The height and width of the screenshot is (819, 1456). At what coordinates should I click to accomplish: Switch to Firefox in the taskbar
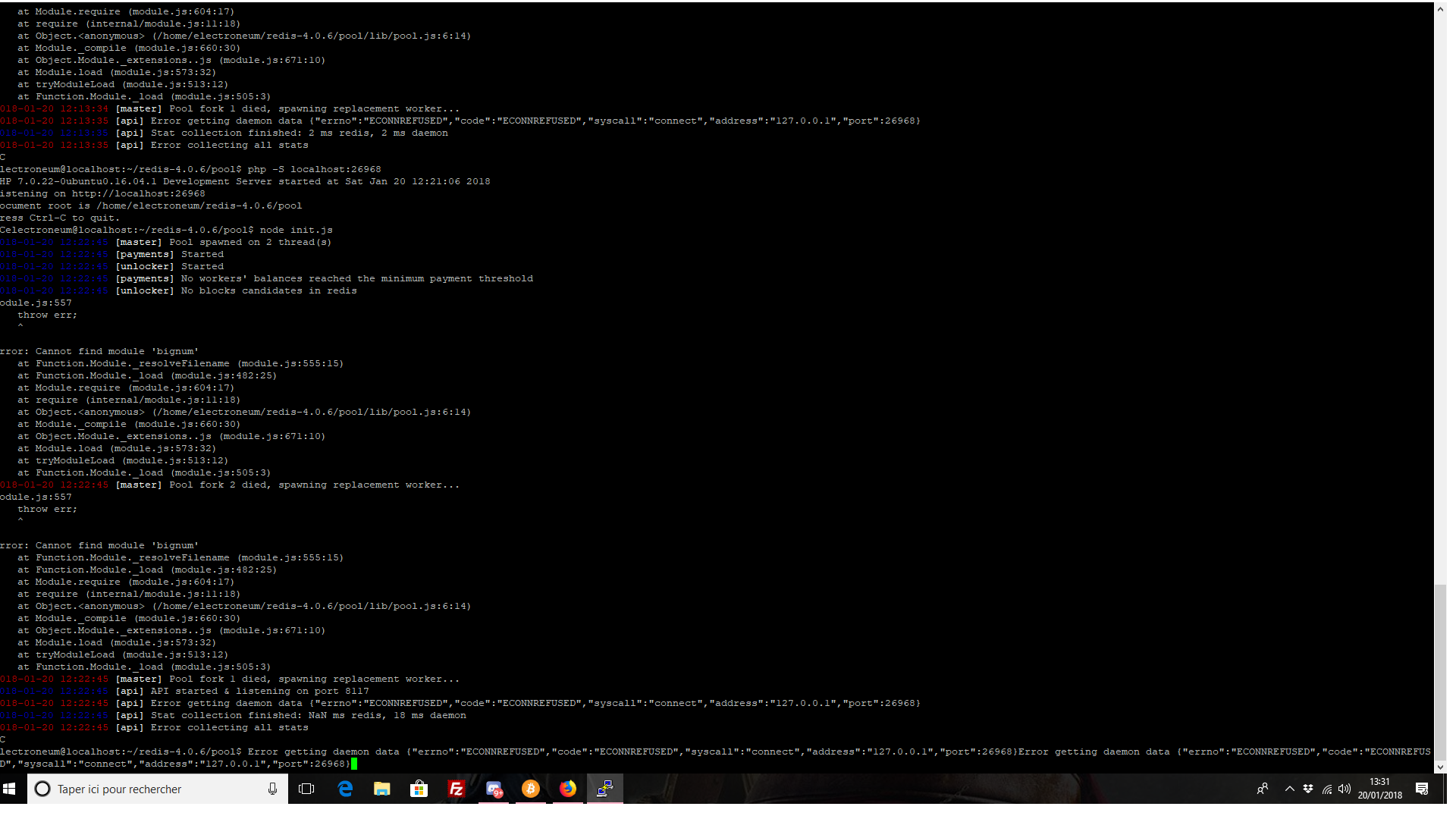click(x=567, y=789)
